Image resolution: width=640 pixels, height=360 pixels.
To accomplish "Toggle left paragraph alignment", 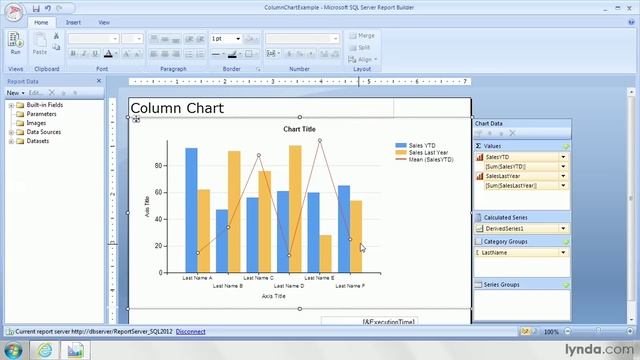I will coord(154,53).
